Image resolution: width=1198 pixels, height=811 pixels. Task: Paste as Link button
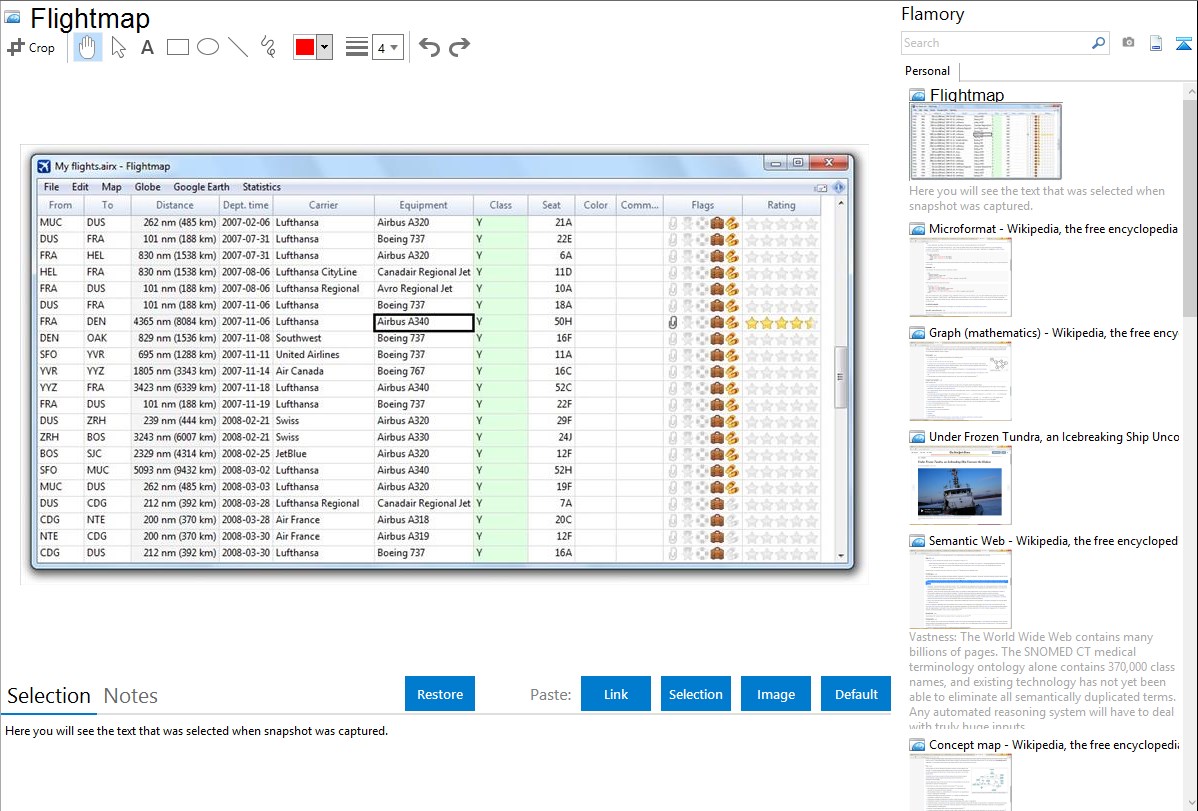pyautogui.click(x=616, y=694)
